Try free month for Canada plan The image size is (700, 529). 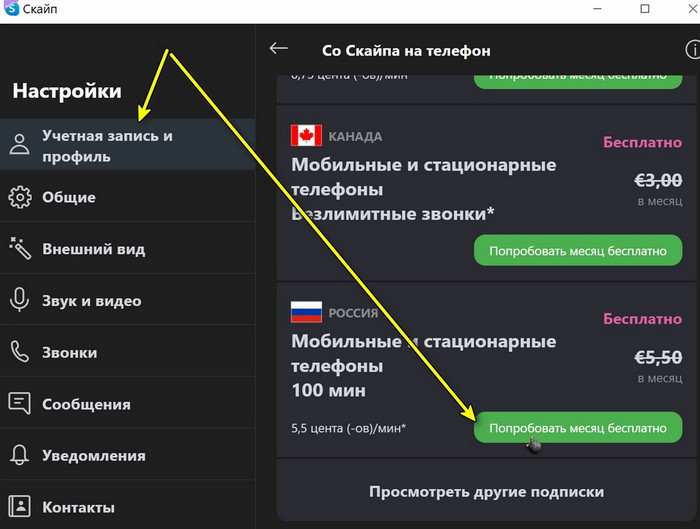(578, 250)
